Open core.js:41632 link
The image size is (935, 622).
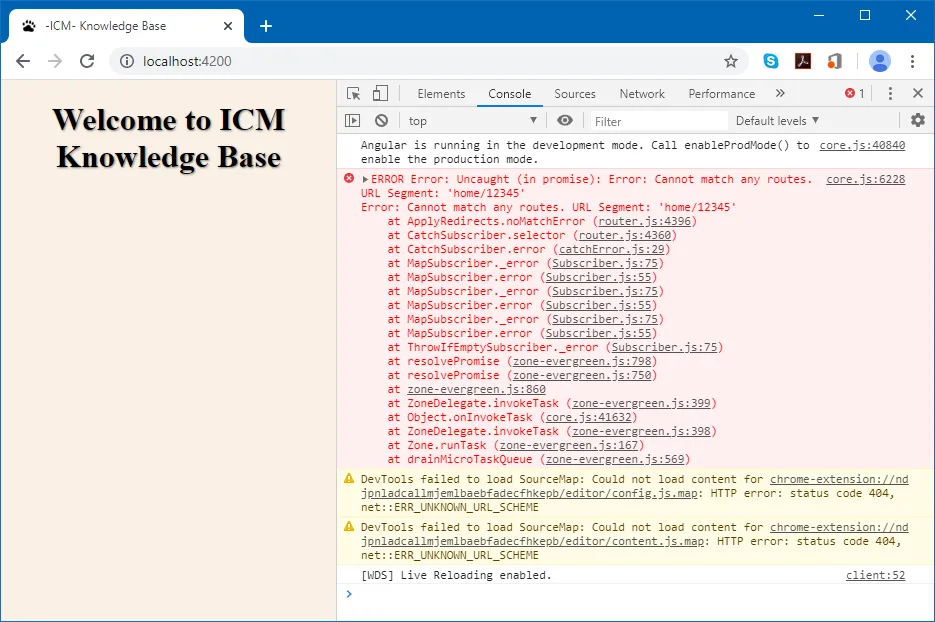click(589, 417)
